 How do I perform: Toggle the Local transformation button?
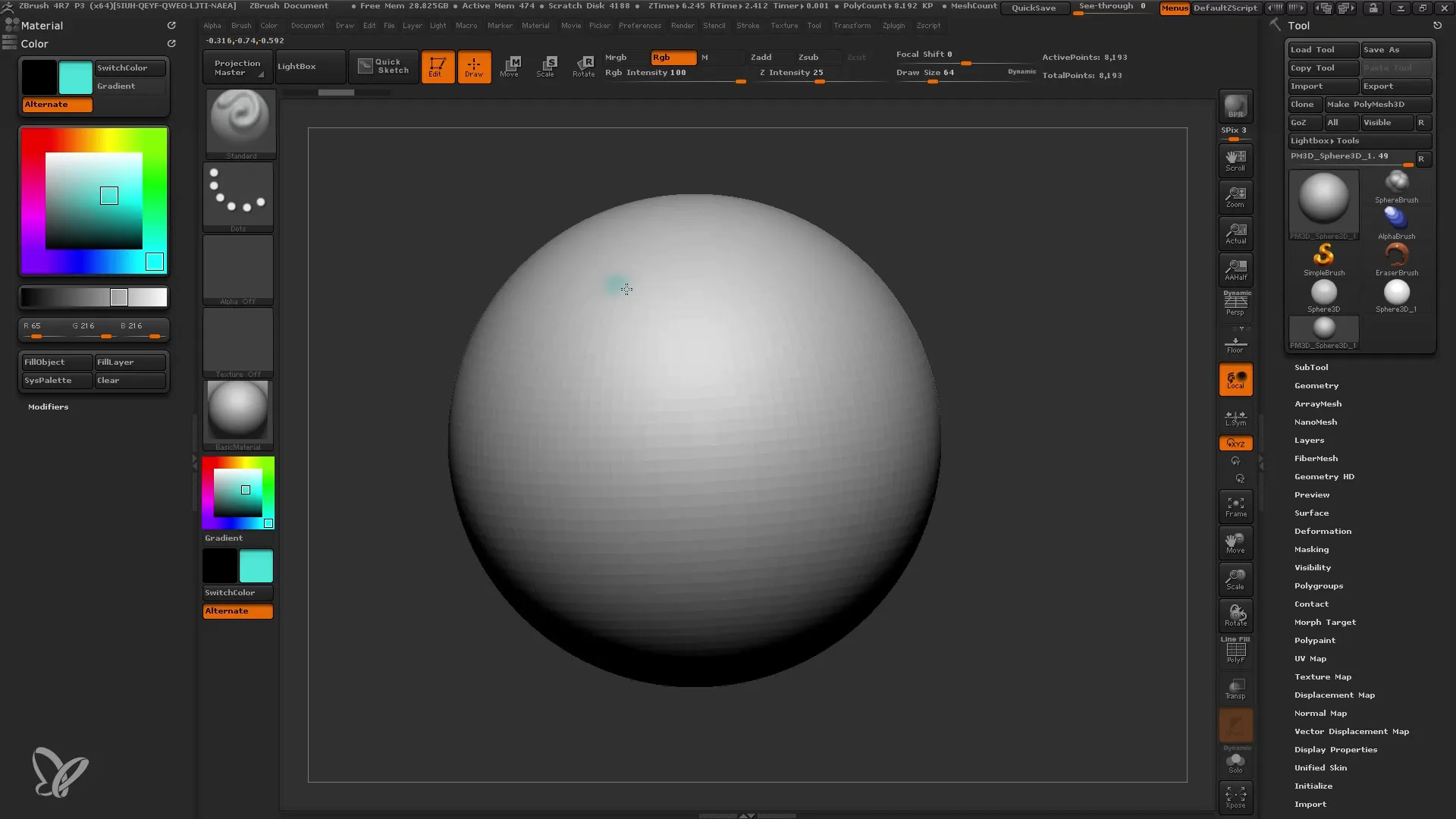1235,380
